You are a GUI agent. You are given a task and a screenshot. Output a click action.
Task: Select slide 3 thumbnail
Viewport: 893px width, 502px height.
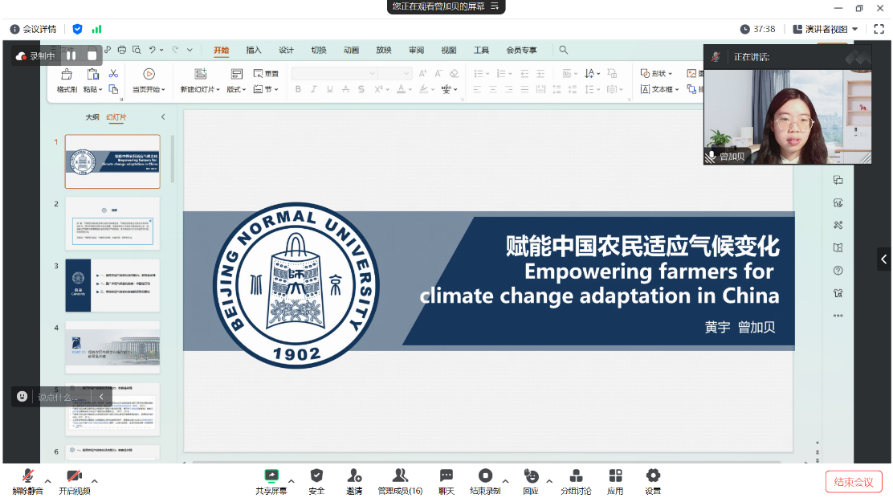(x=113, y=285)
